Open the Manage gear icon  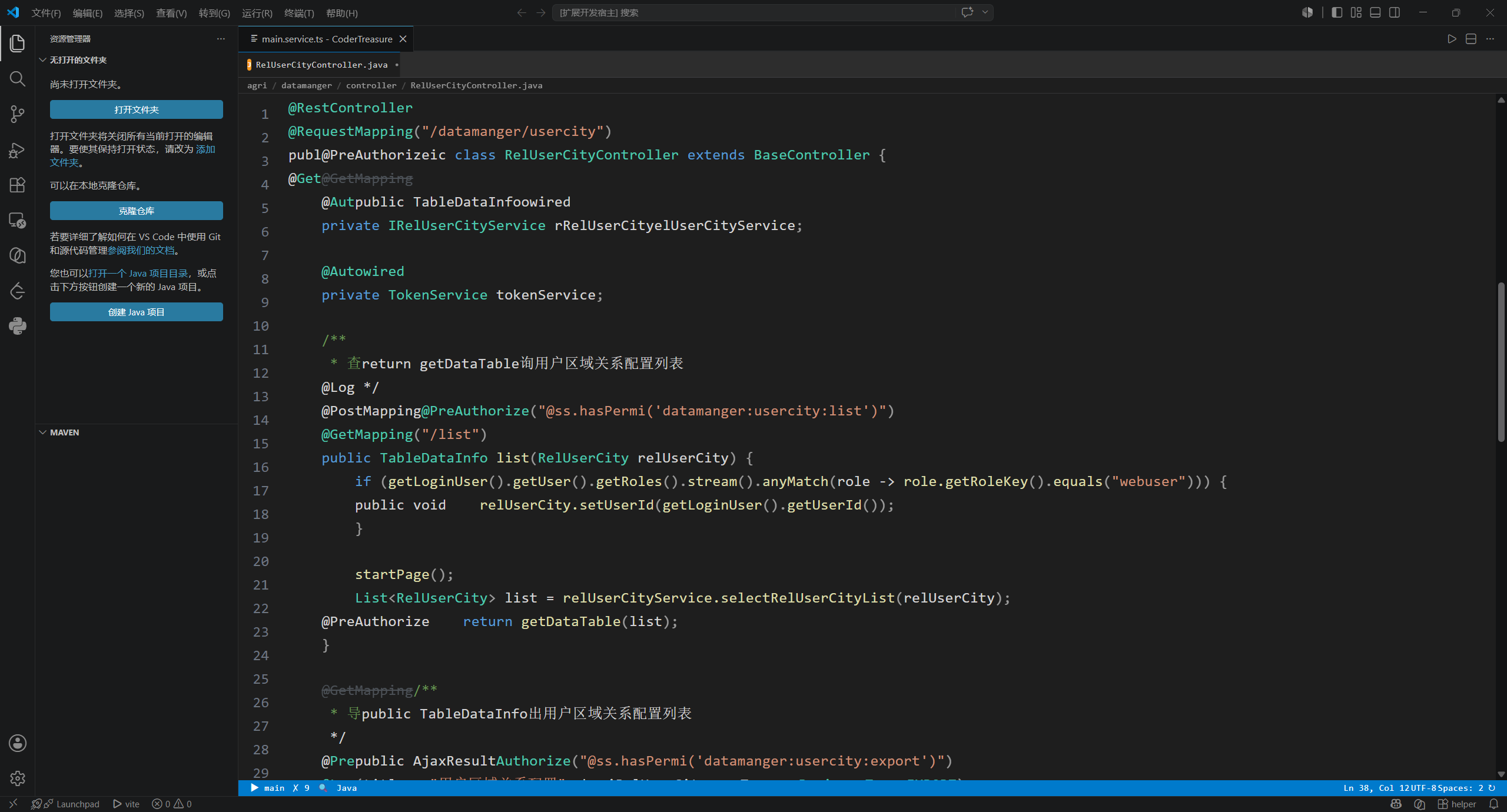[x=17, y=778]
